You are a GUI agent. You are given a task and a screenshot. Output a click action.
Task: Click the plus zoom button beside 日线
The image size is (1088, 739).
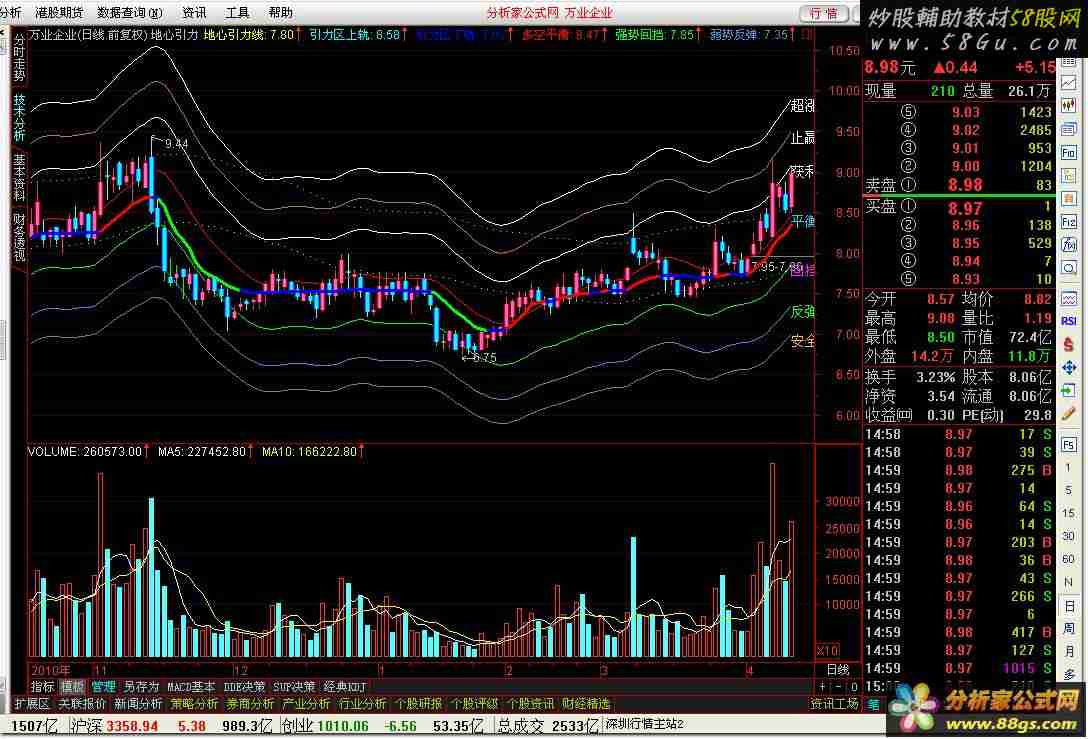823,687
